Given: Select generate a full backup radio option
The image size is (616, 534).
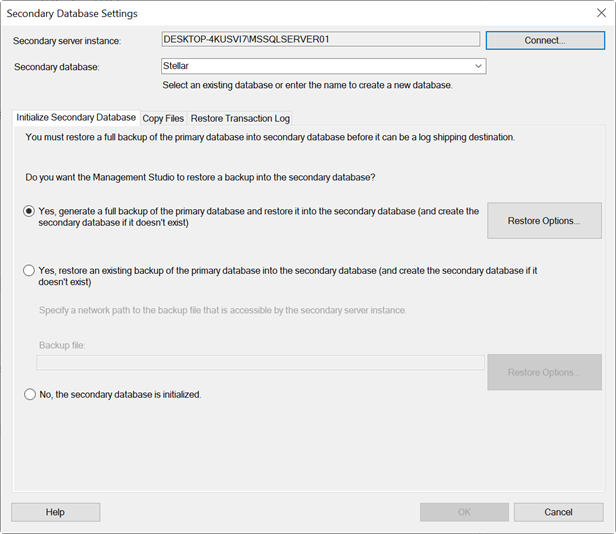Looking at the screenshot, I should (29, 211).
